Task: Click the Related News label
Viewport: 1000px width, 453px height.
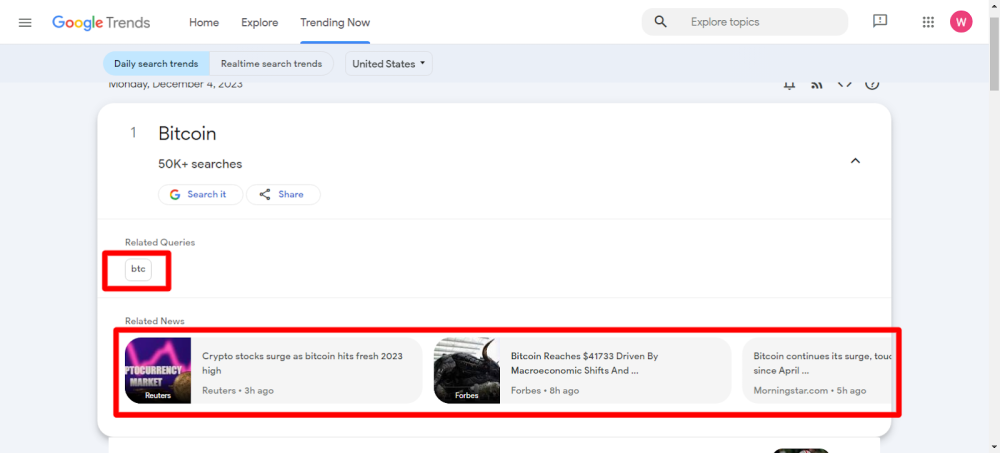Action: click(155, 321)
